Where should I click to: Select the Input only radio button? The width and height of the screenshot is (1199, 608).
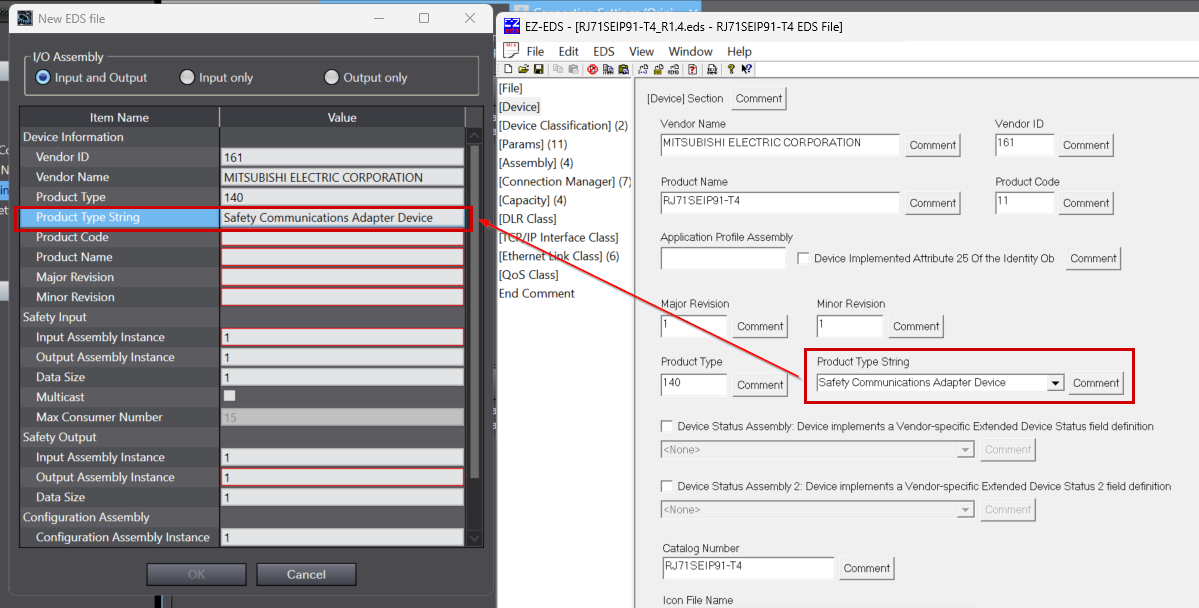[x=187, y=77]
